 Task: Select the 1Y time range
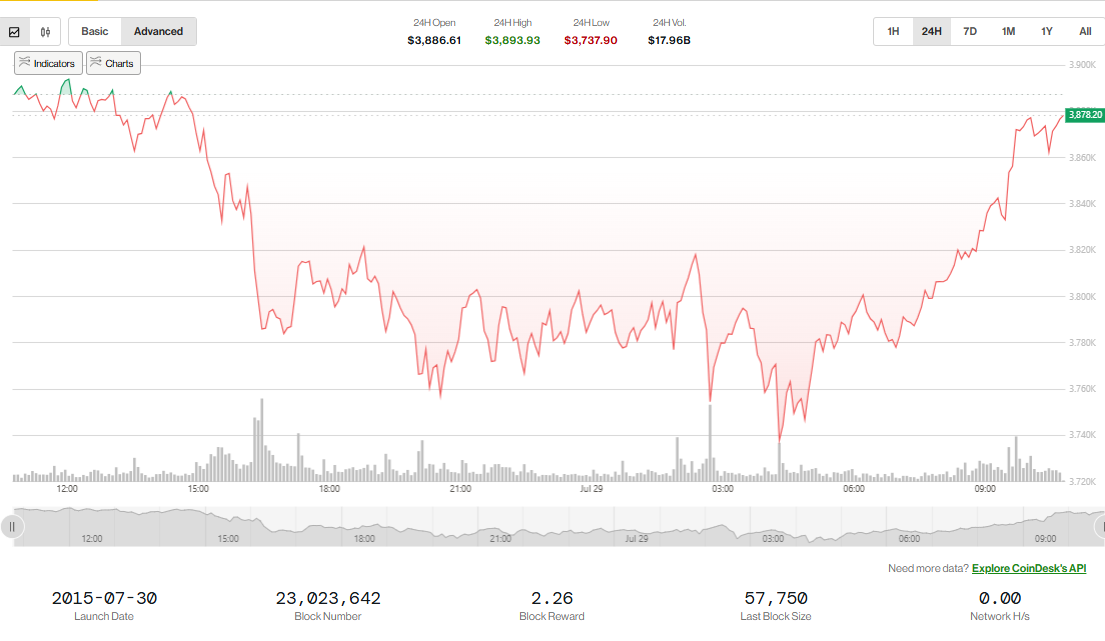point(1047,32)
